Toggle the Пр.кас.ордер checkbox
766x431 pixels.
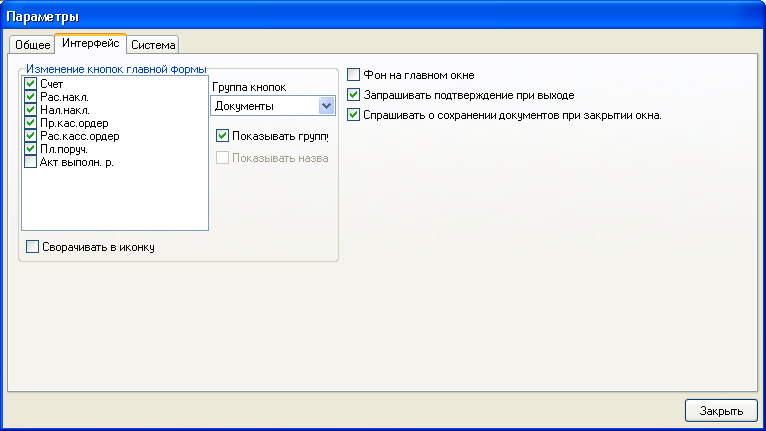pos(30,123)
